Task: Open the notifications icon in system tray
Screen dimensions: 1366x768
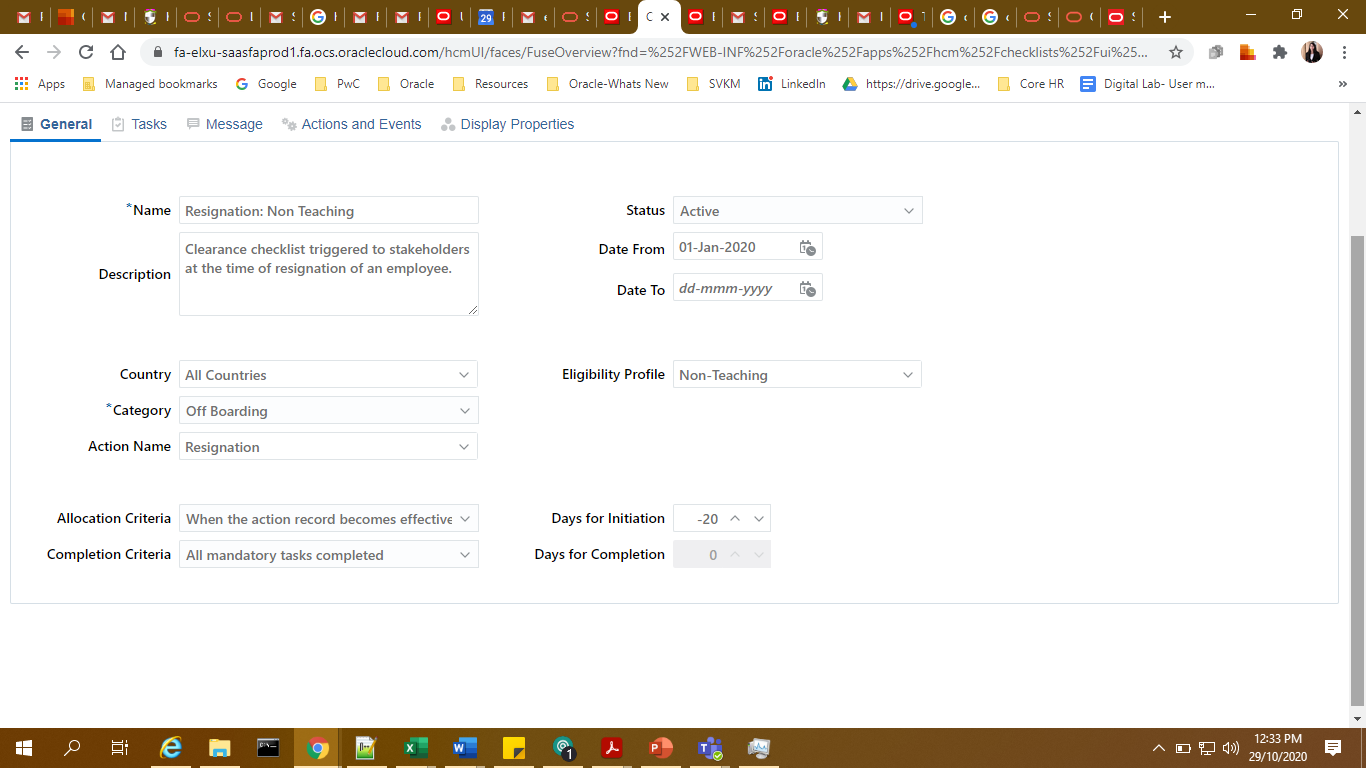Action: pos(1333,747)
